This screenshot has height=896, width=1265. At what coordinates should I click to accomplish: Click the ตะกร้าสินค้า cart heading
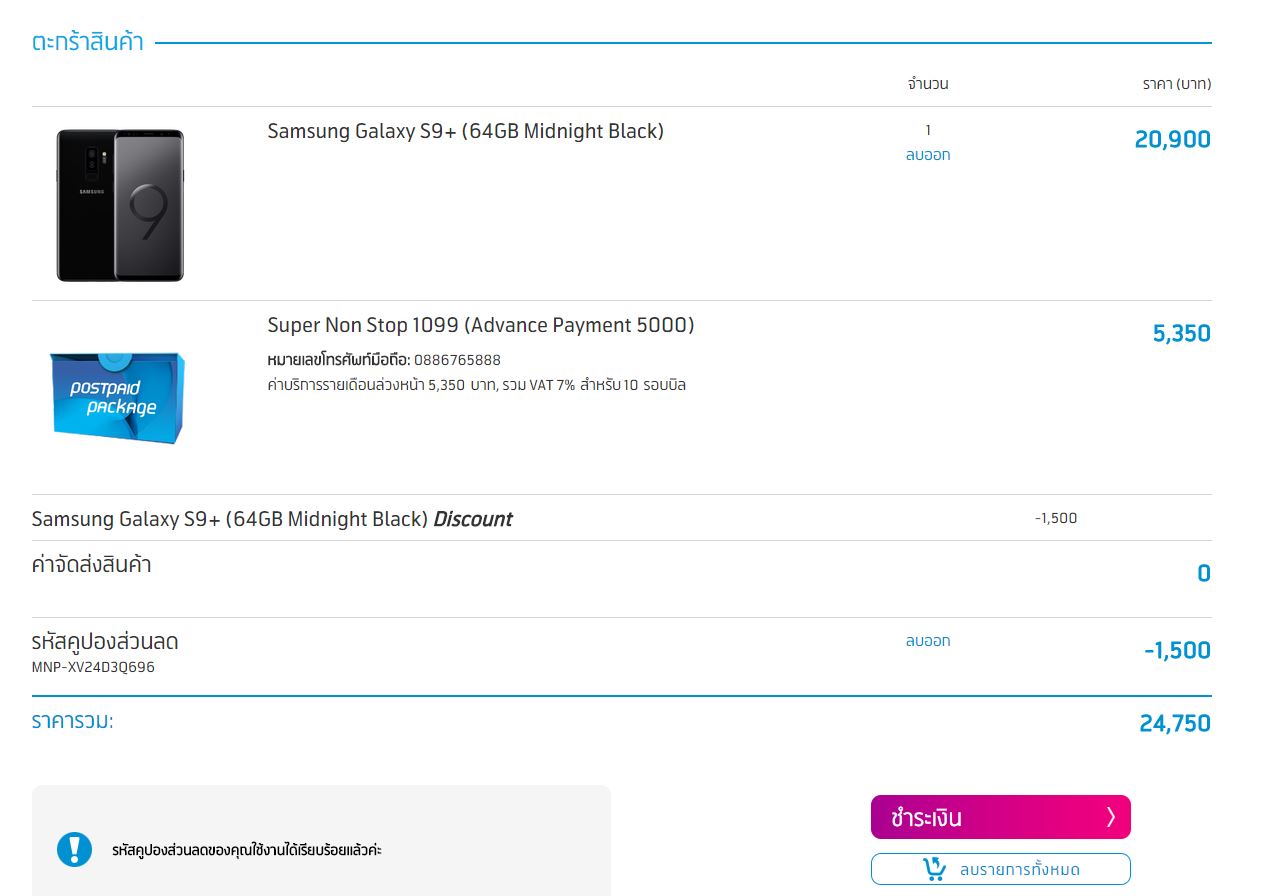pyautogui.click(x=88, y=43)
